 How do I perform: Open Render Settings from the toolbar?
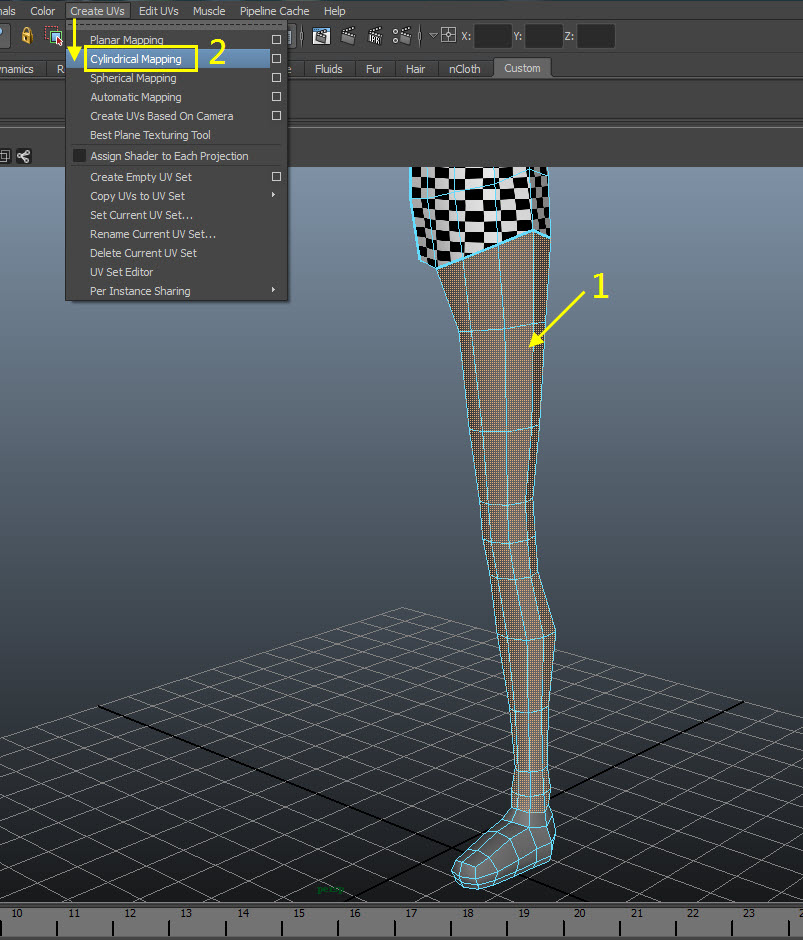(x=403, y=36)
